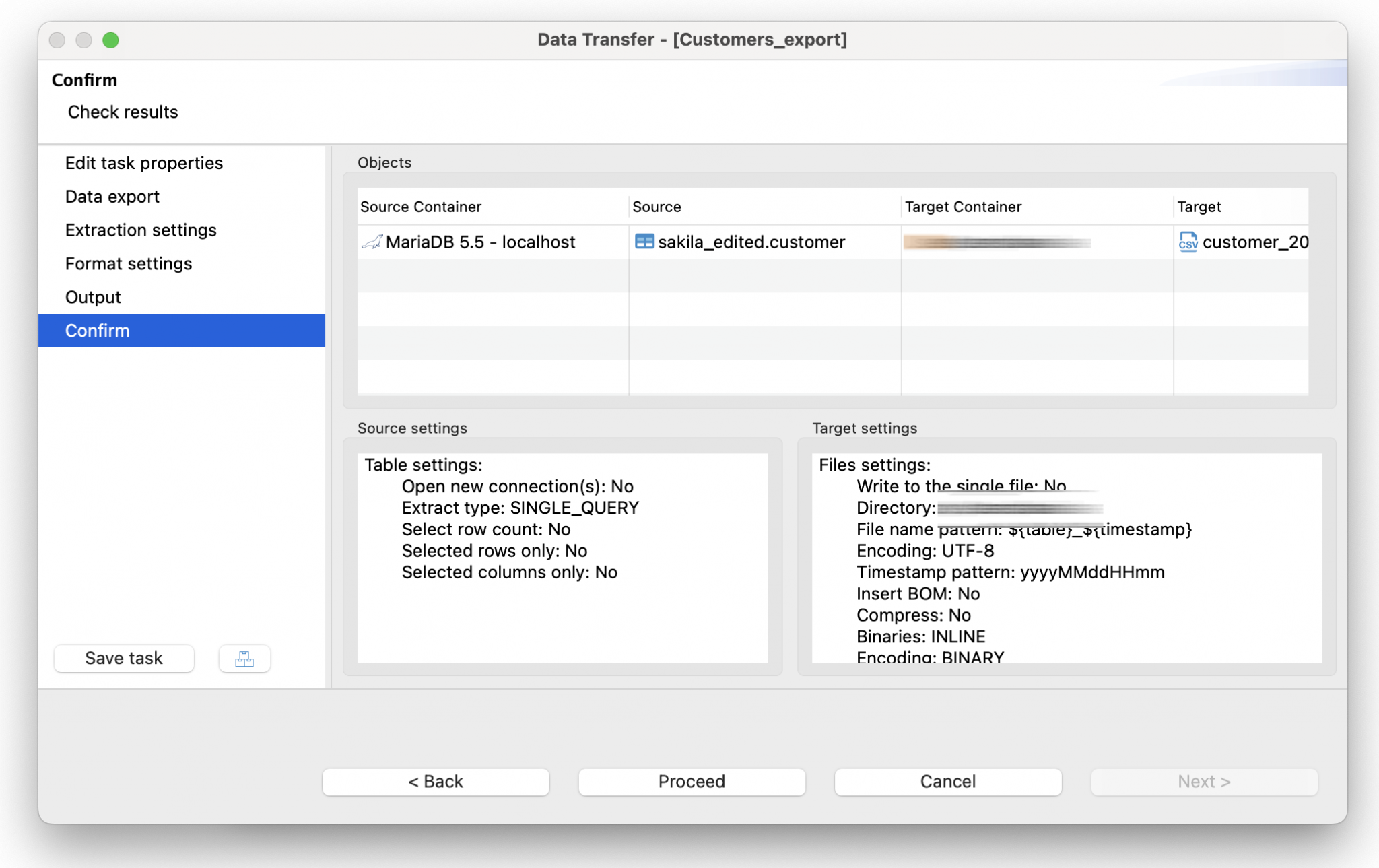Select the Output step in the sidebar
This screenshot has height=868, width=1379.
pyautogui.click(x=92, y=297)
